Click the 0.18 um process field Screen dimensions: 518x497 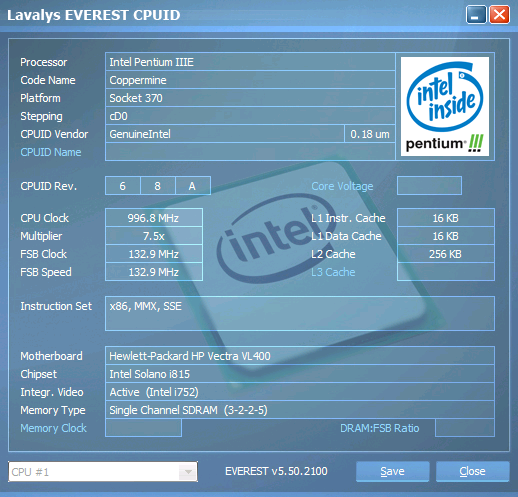(370, 134)
